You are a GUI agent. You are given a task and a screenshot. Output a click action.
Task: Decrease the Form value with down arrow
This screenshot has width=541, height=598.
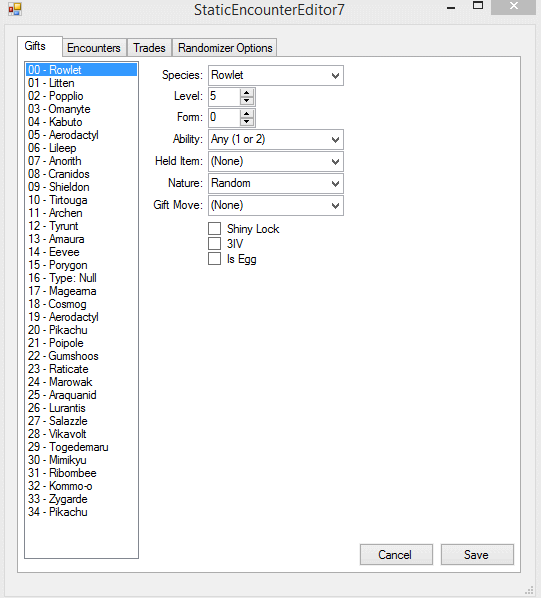click(247, 122)
